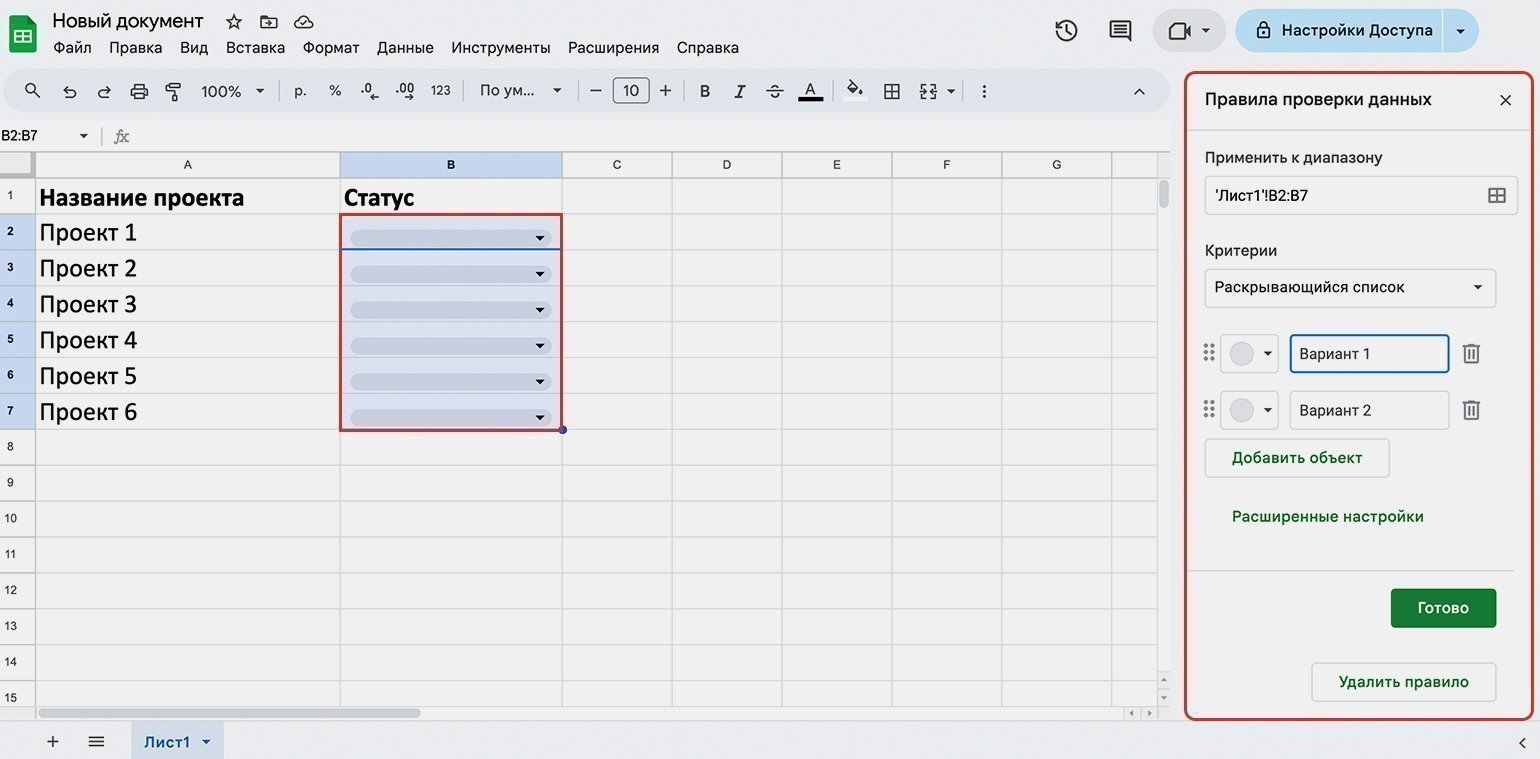Viewport: 1540px width, 759px height.
Task: Open cell borders options
Action: pyautogui.click(x=892, y=91)
